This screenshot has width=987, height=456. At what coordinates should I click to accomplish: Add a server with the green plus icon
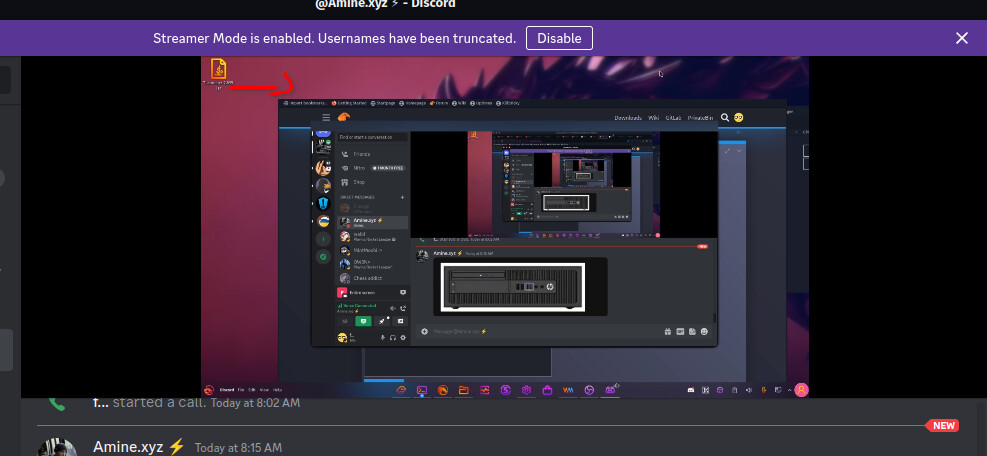[324, 239]
